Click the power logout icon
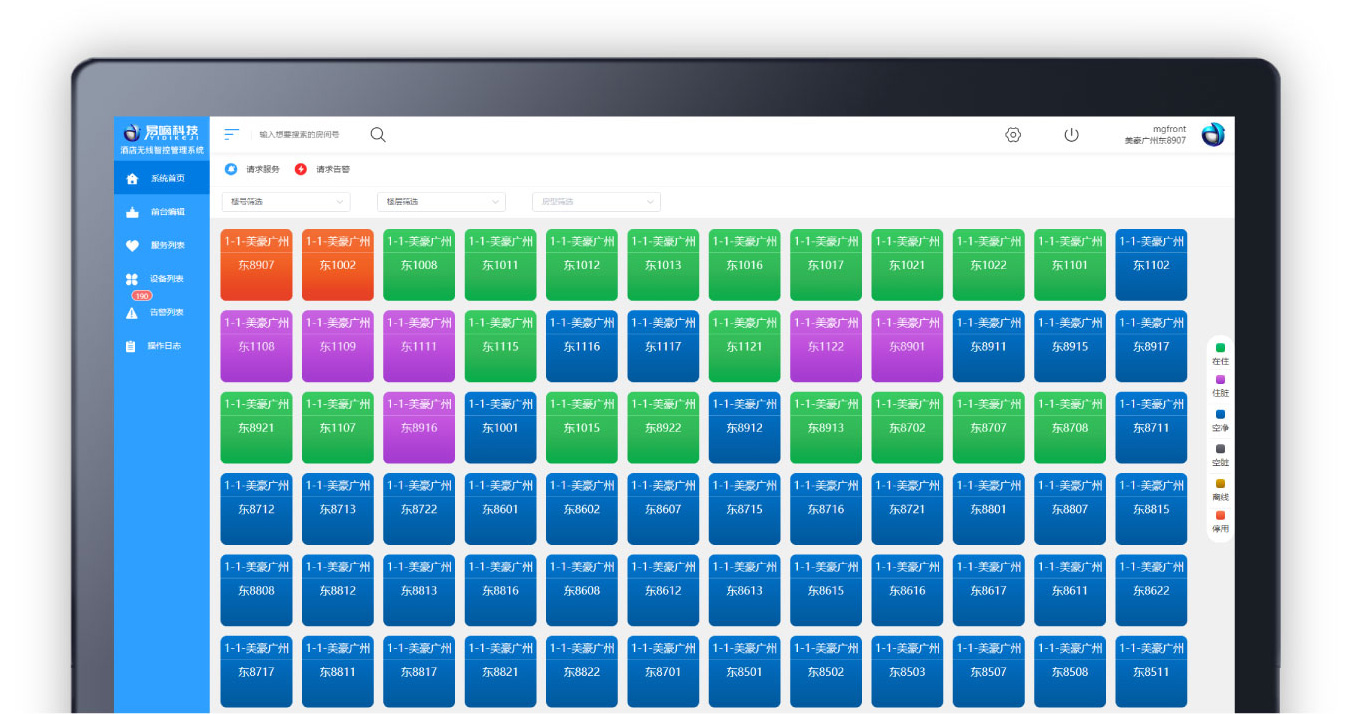 (x=1071, y=135)
